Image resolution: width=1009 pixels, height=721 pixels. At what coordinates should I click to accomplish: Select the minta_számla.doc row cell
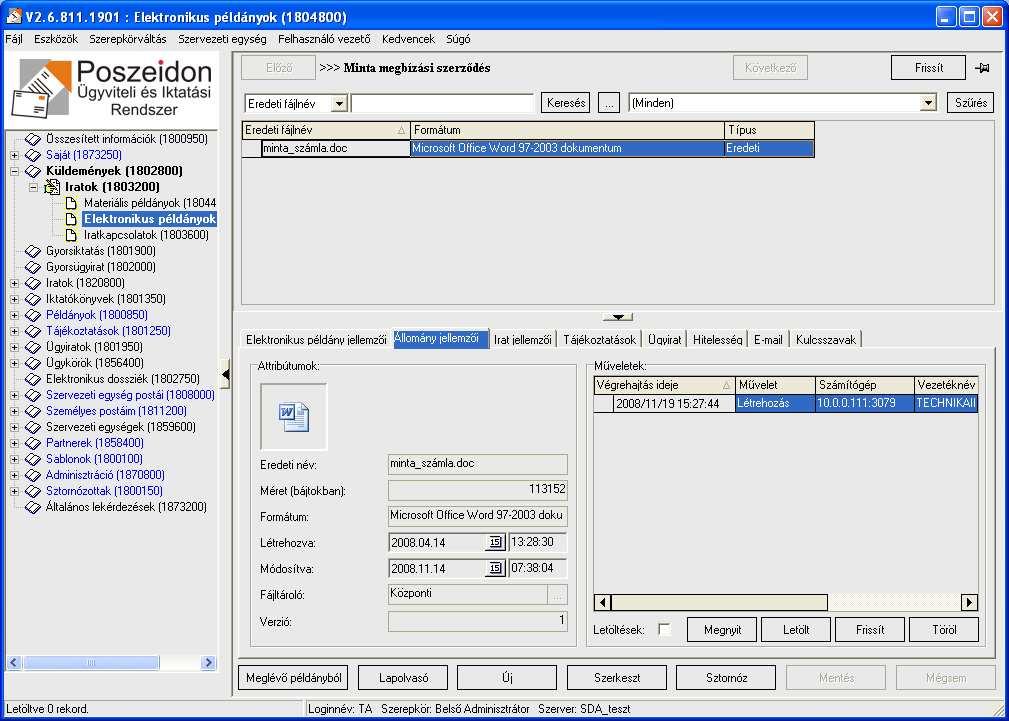click(x=336, y=149)
